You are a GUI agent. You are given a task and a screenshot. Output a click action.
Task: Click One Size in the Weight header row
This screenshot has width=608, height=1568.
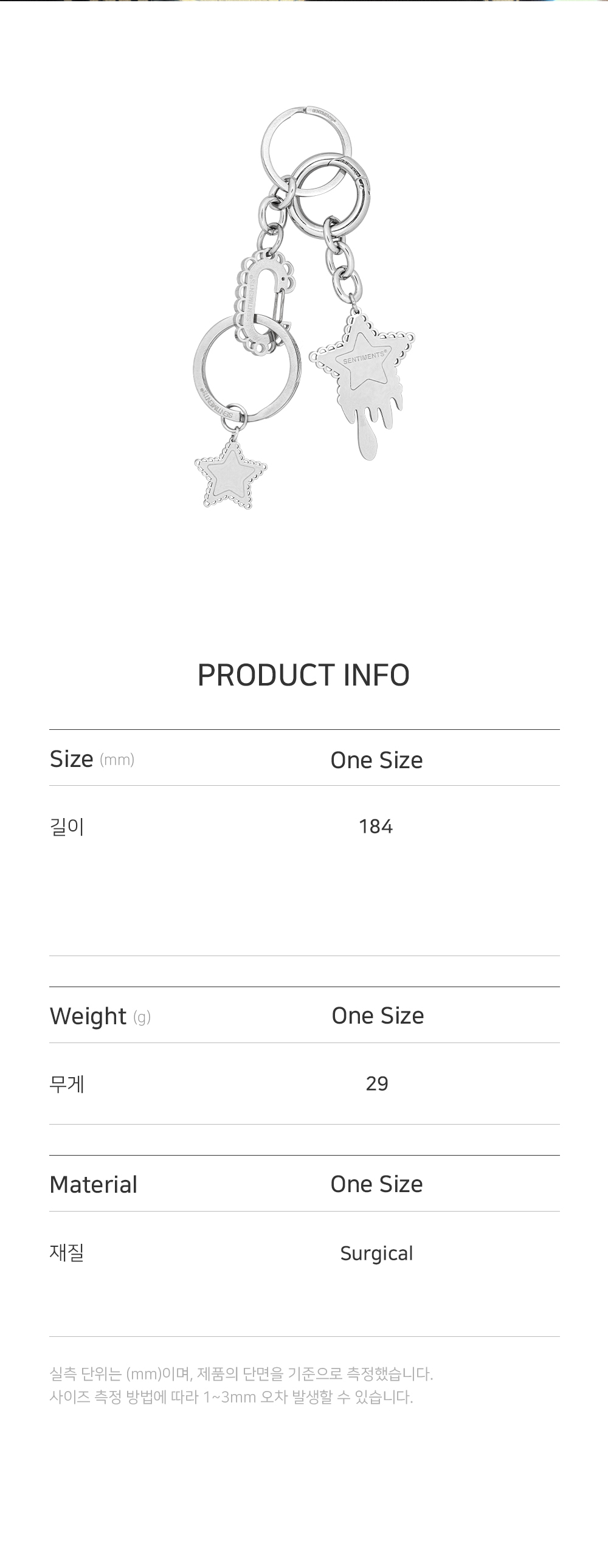click(x=378, y=1015)
